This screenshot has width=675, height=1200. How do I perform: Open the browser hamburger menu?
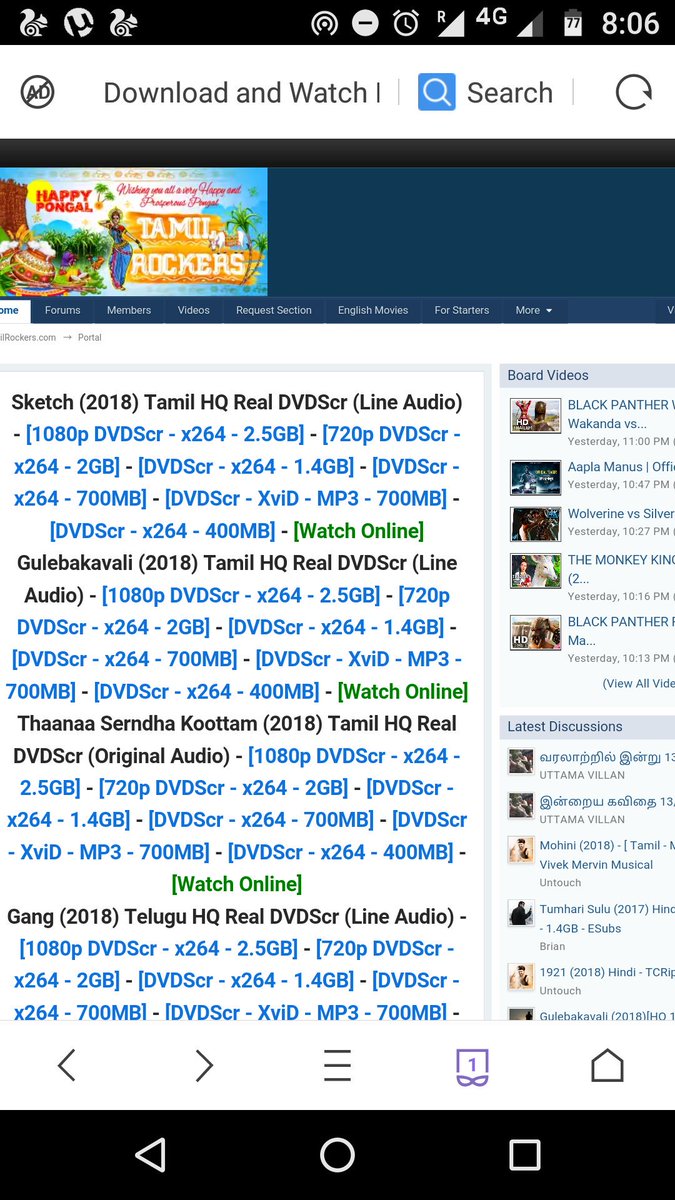pos(337,1065)
